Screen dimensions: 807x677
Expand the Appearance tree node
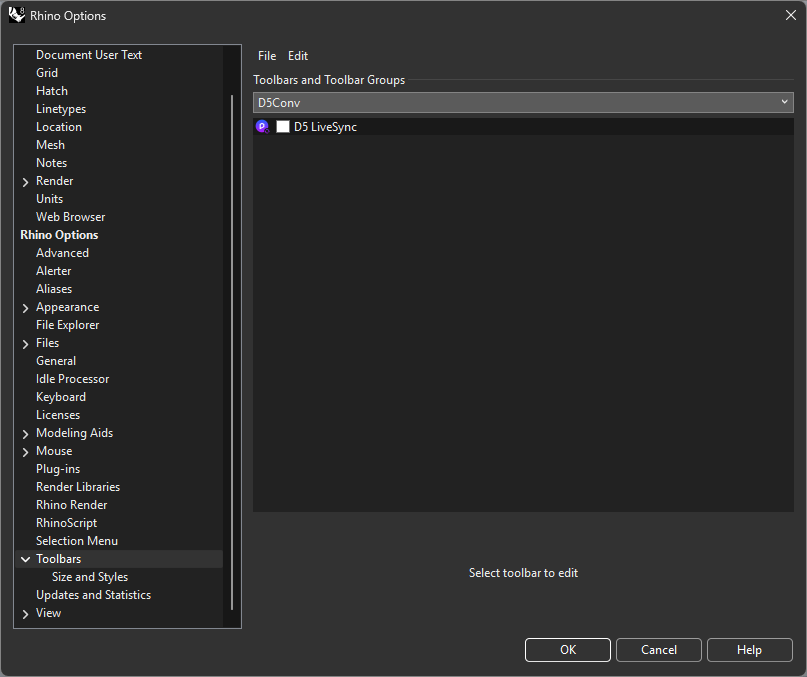(25, 308)
